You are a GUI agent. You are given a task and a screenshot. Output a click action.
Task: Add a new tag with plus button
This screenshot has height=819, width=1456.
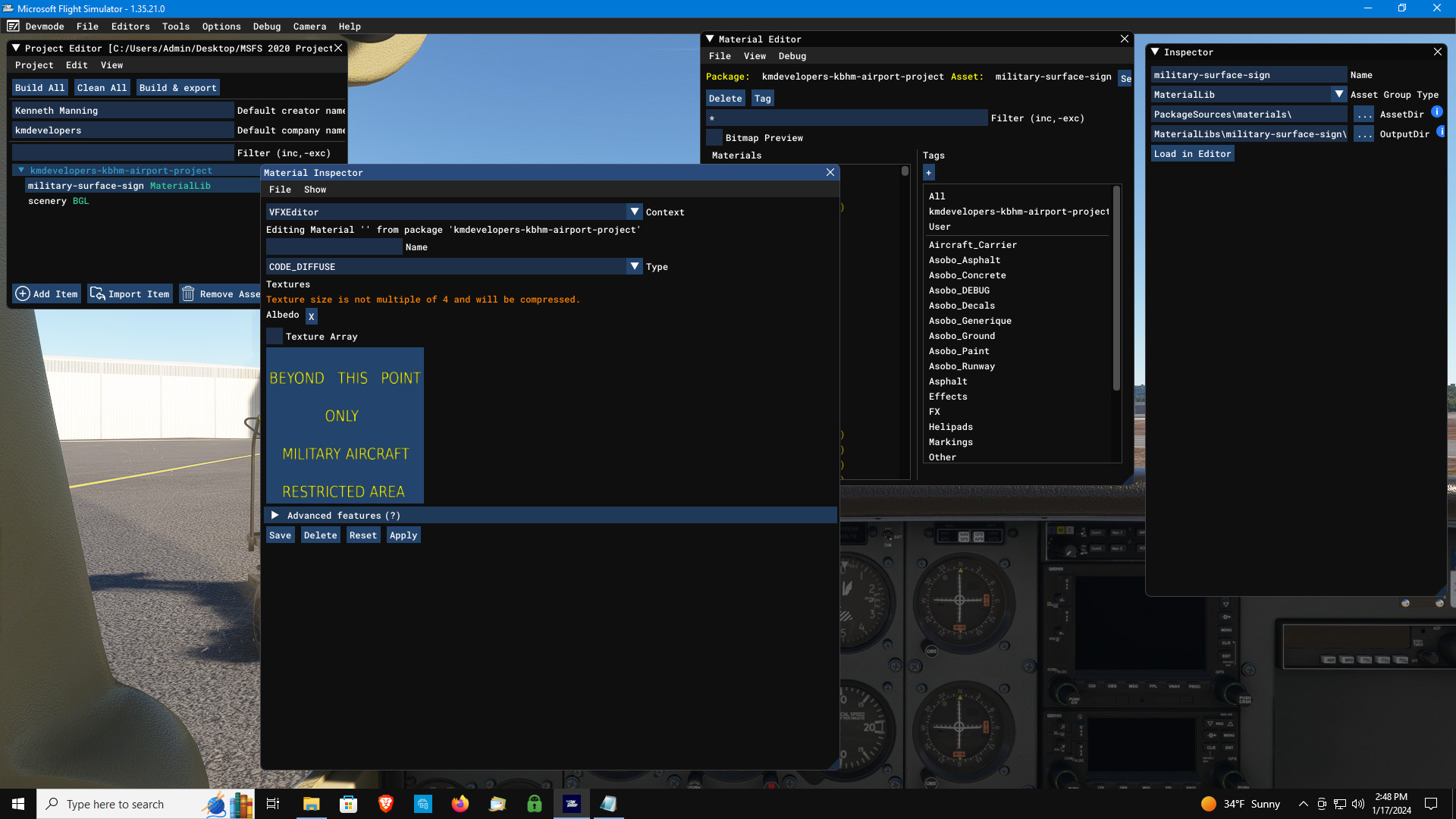(x=928, y=173)
